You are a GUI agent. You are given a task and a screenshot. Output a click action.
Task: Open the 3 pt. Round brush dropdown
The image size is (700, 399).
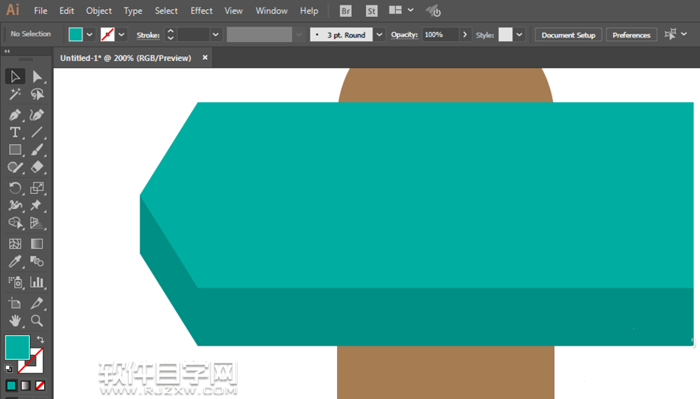379,35
